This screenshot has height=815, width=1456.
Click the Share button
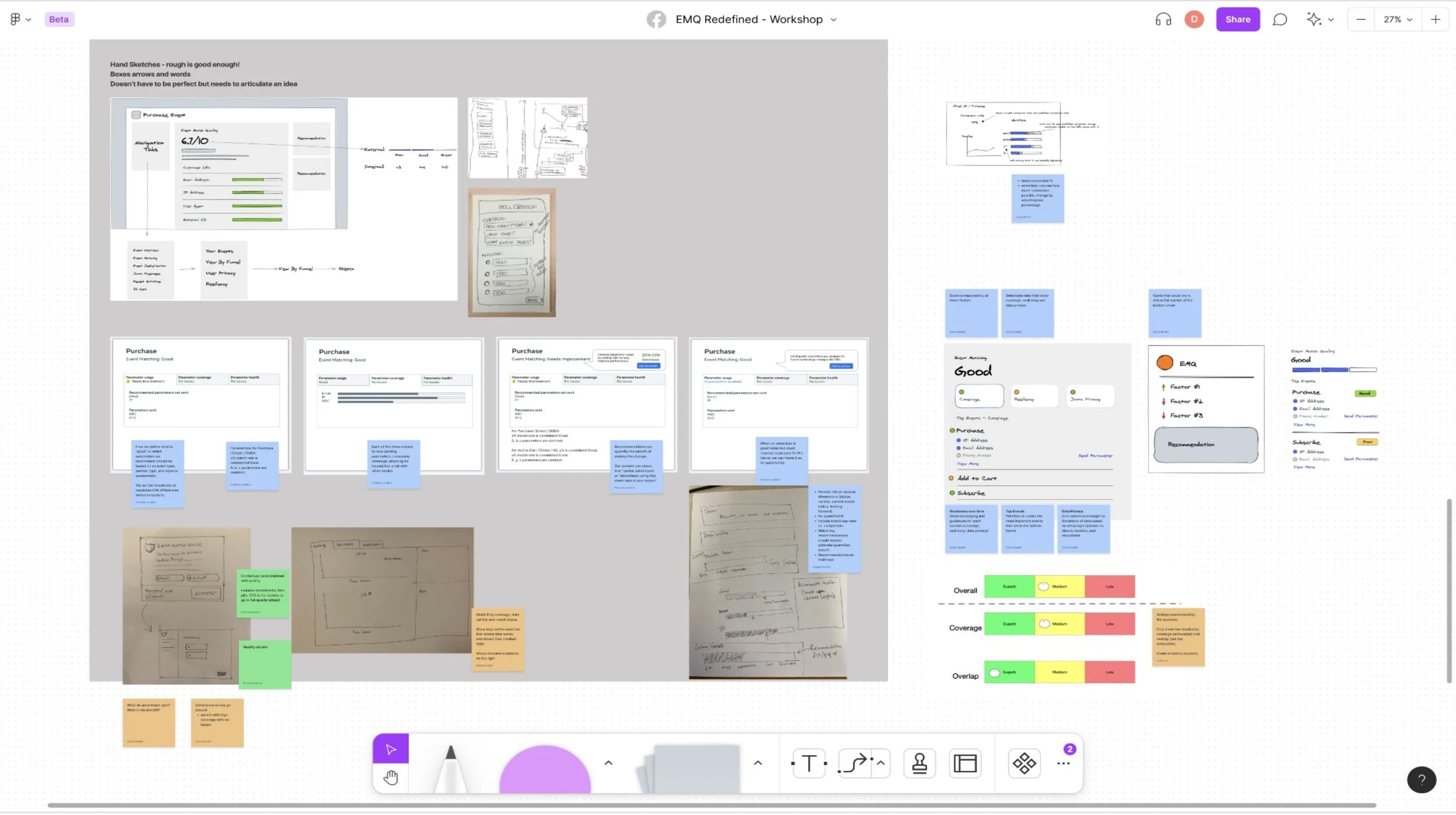pyautogui.click(x=1237, y=19)
